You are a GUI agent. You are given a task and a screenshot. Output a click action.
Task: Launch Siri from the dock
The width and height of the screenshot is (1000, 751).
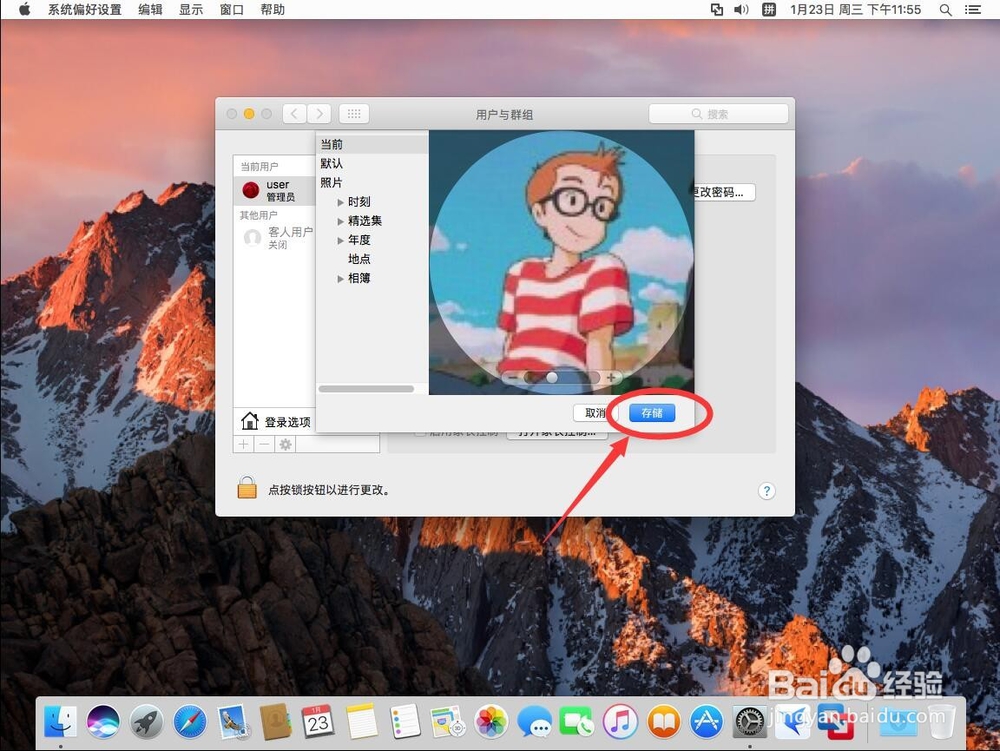(x=103, y=722)
